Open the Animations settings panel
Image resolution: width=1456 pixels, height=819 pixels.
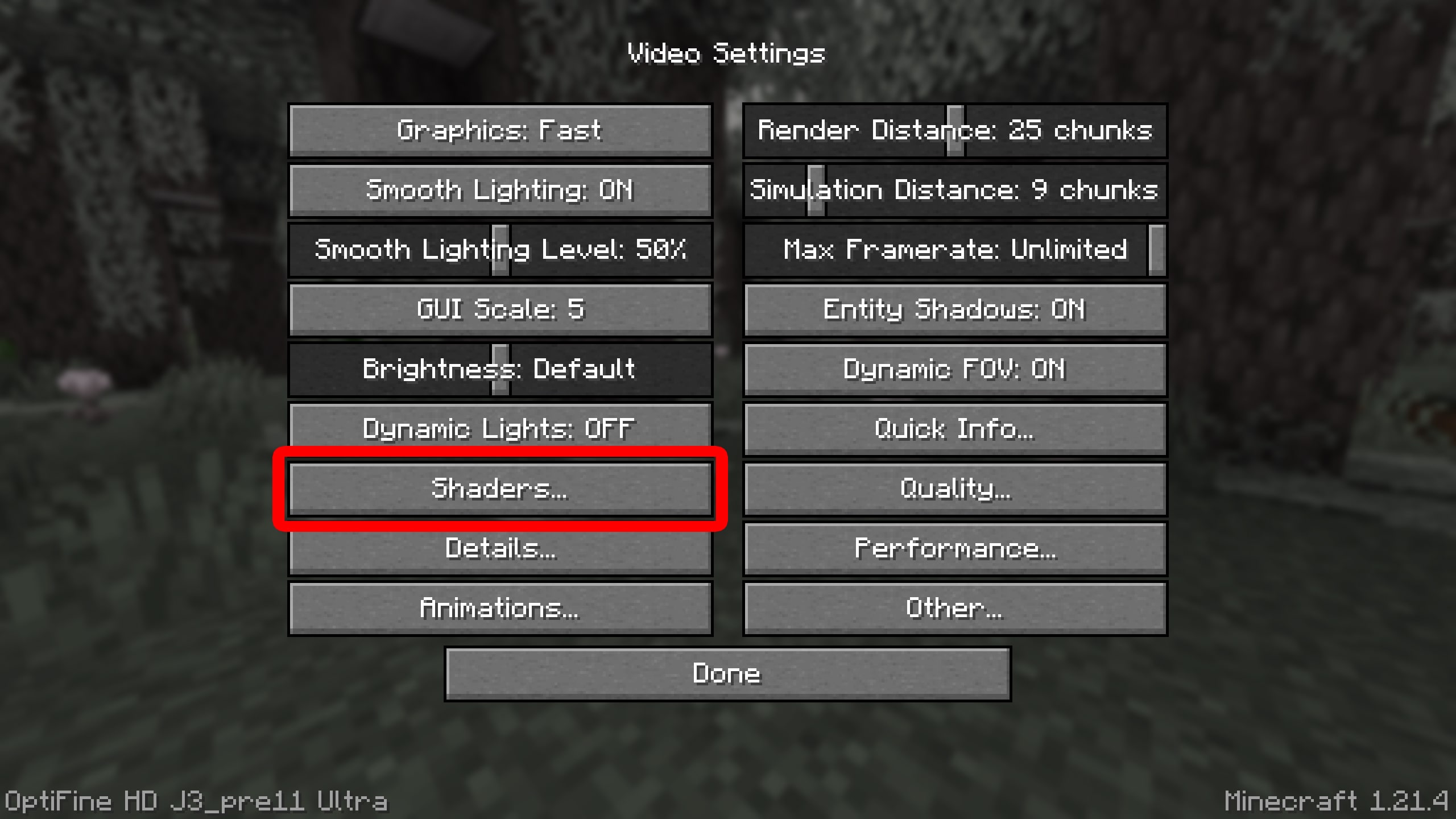pos(499,607)
